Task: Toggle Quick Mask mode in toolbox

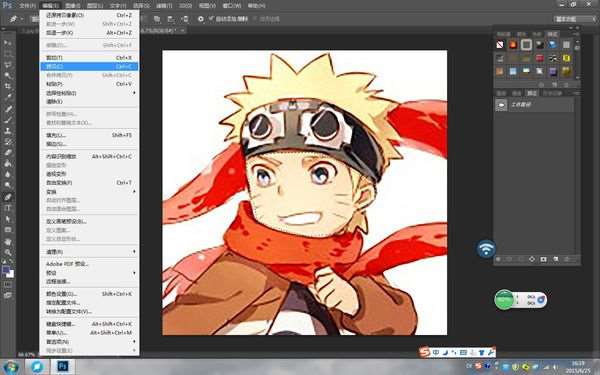Action: (8, 285)
